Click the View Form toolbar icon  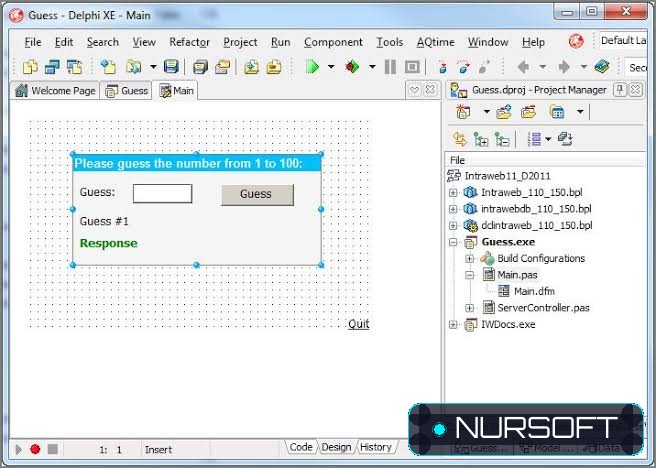click(52, 66)
